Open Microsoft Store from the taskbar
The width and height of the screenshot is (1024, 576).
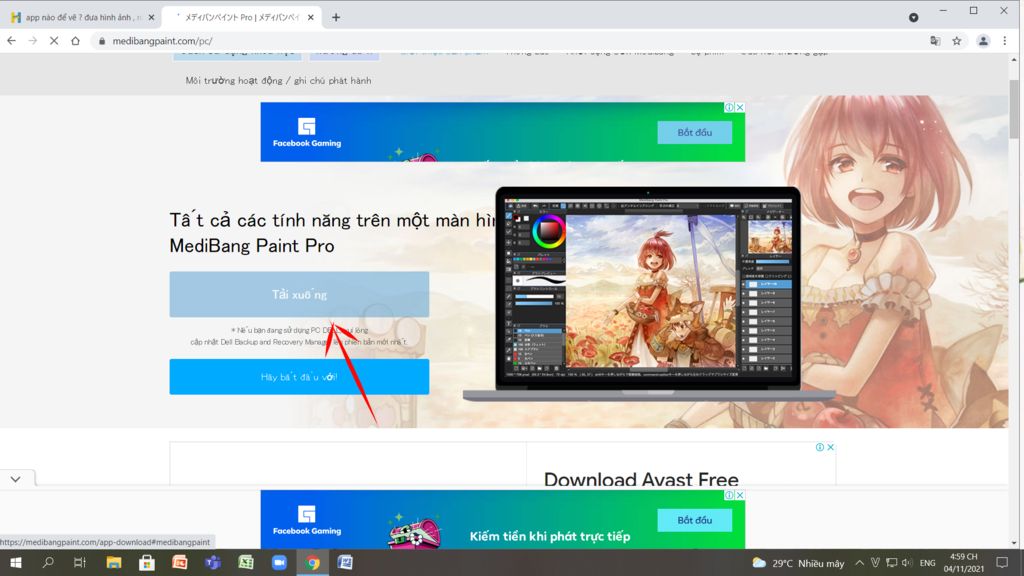pyautogui.click(x=147, y=562)
